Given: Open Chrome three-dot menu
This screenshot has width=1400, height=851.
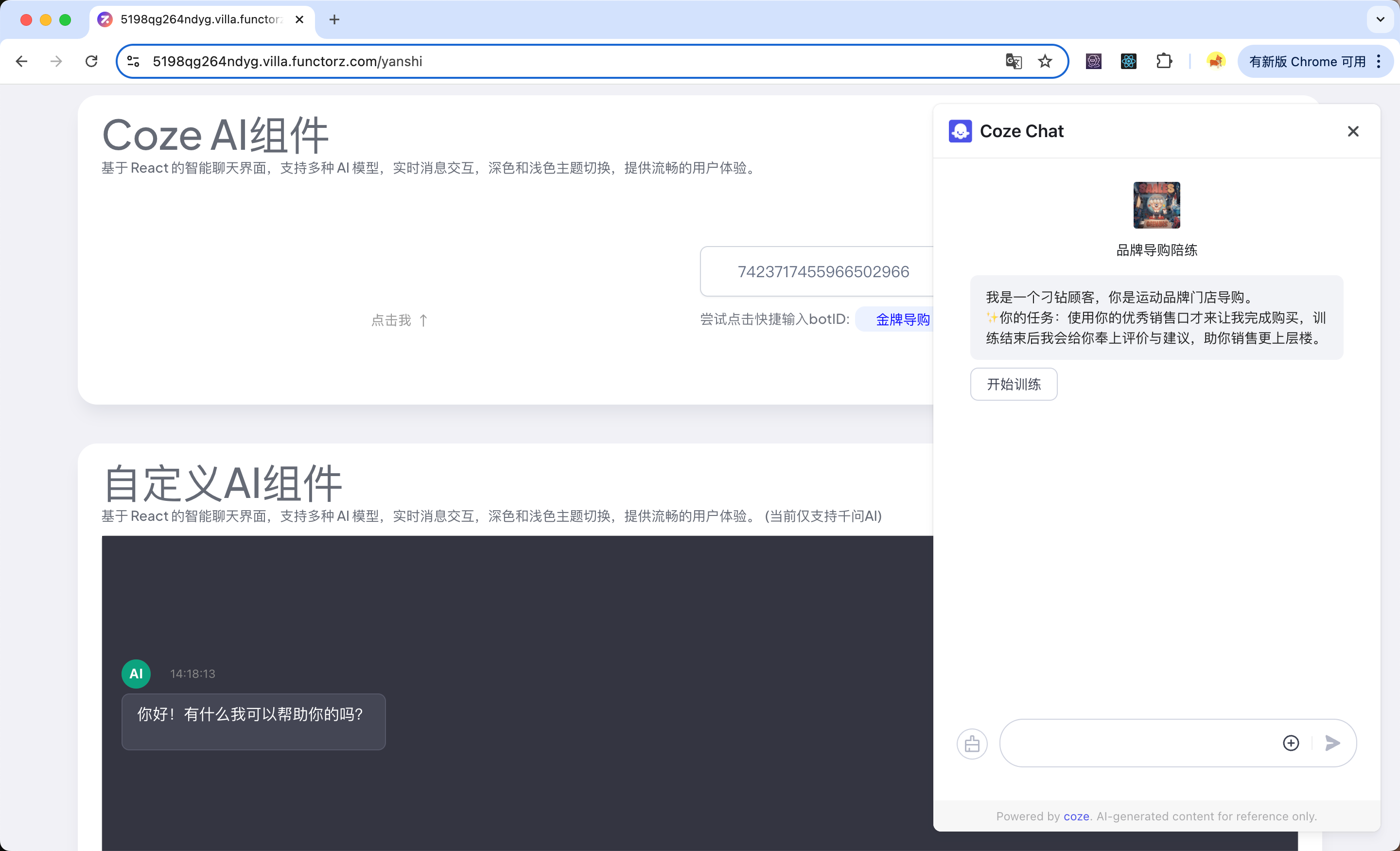Looking at the screenshot, I should (1379, 61).
